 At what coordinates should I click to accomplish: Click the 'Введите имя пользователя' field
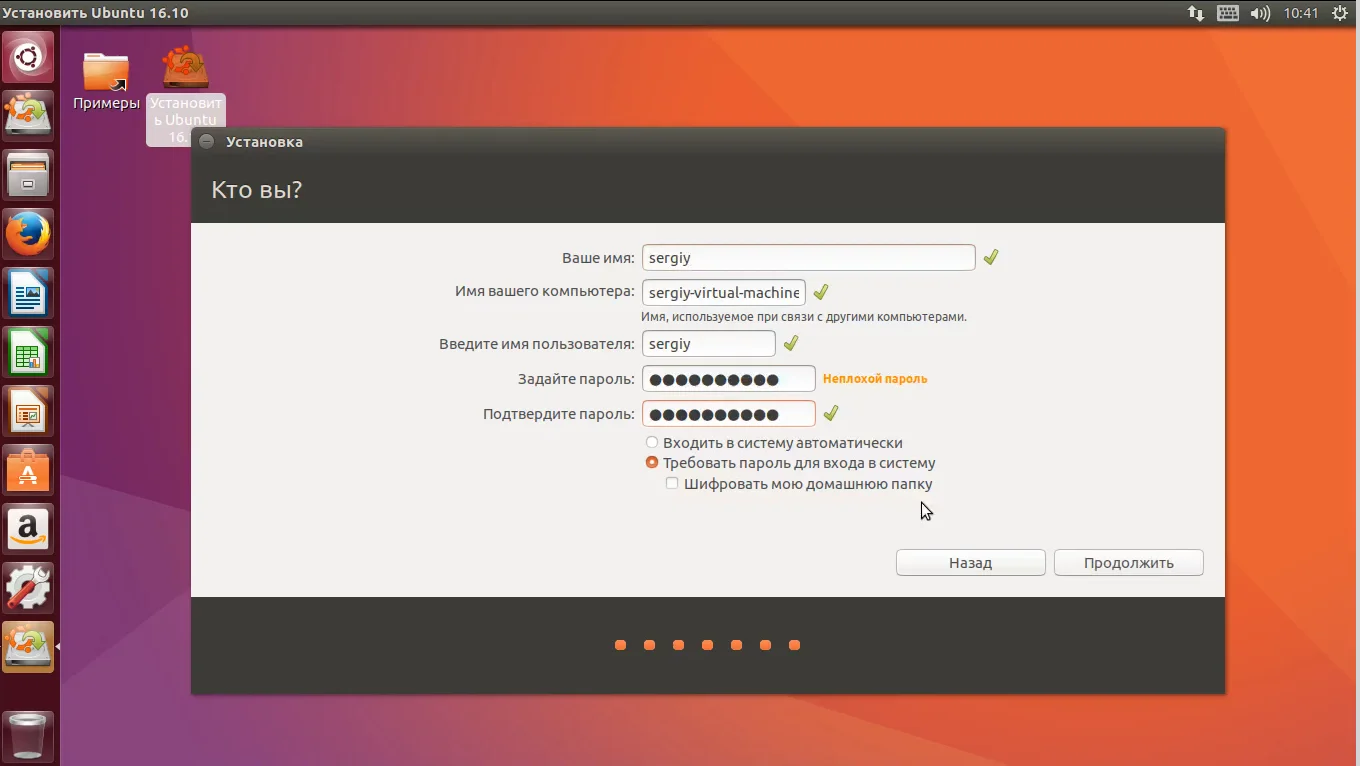pos(709,343)
